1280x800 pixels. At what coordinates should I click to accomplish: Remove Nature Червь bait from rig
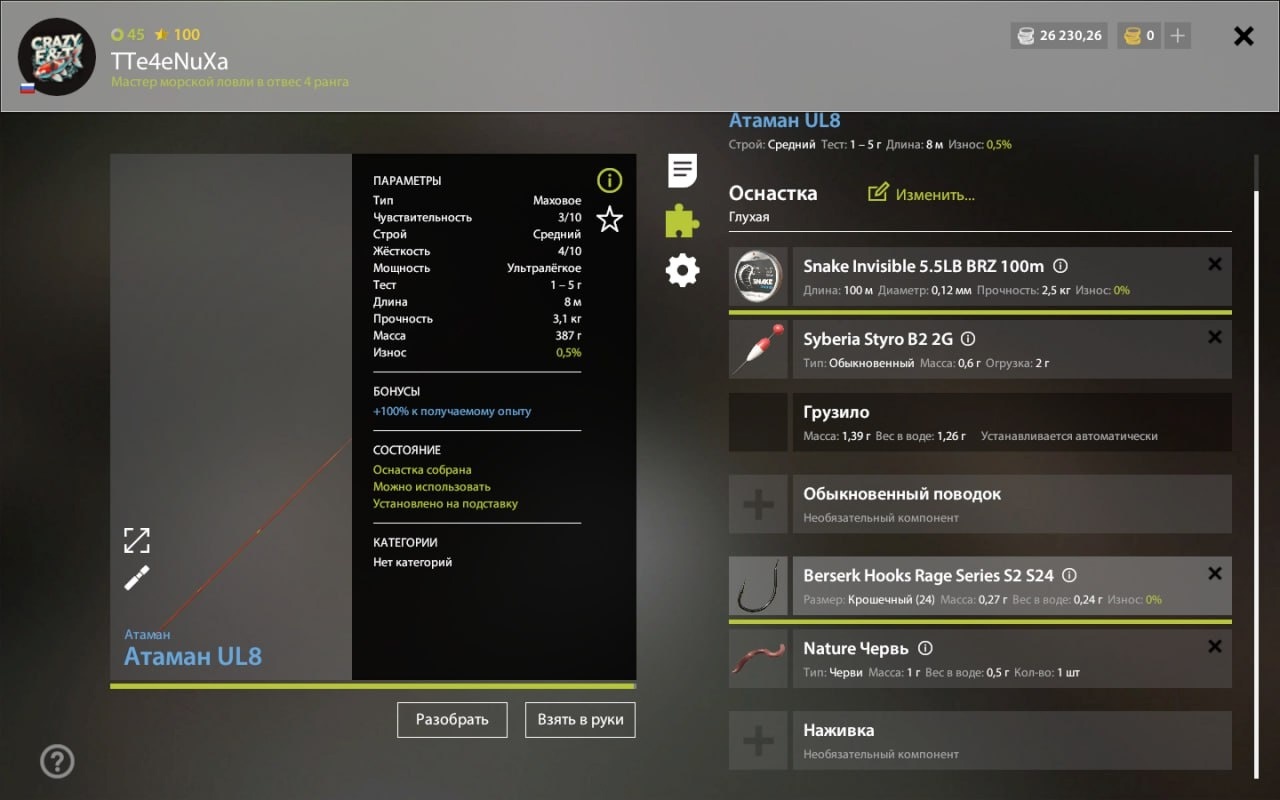coord(1214,646)
